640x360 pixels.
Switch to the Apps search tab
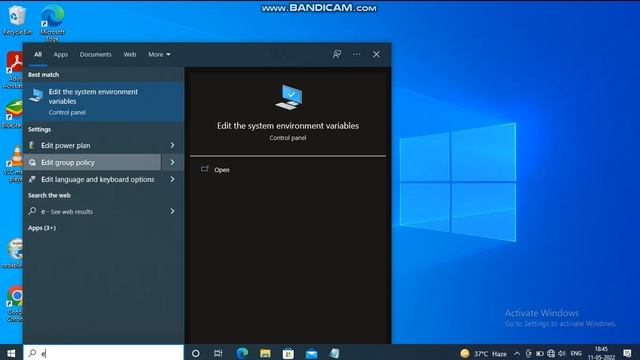(61, 54)
